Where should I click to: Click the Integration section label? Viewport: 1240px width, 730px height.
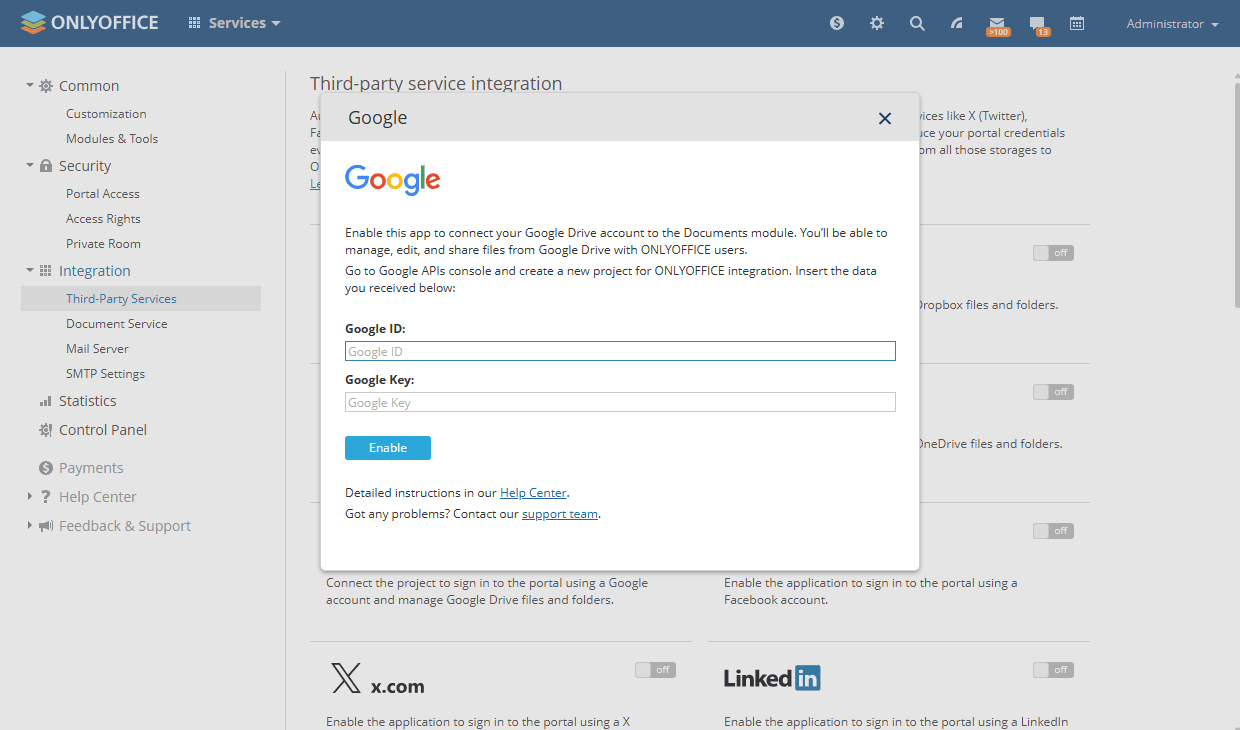[95, 271]
